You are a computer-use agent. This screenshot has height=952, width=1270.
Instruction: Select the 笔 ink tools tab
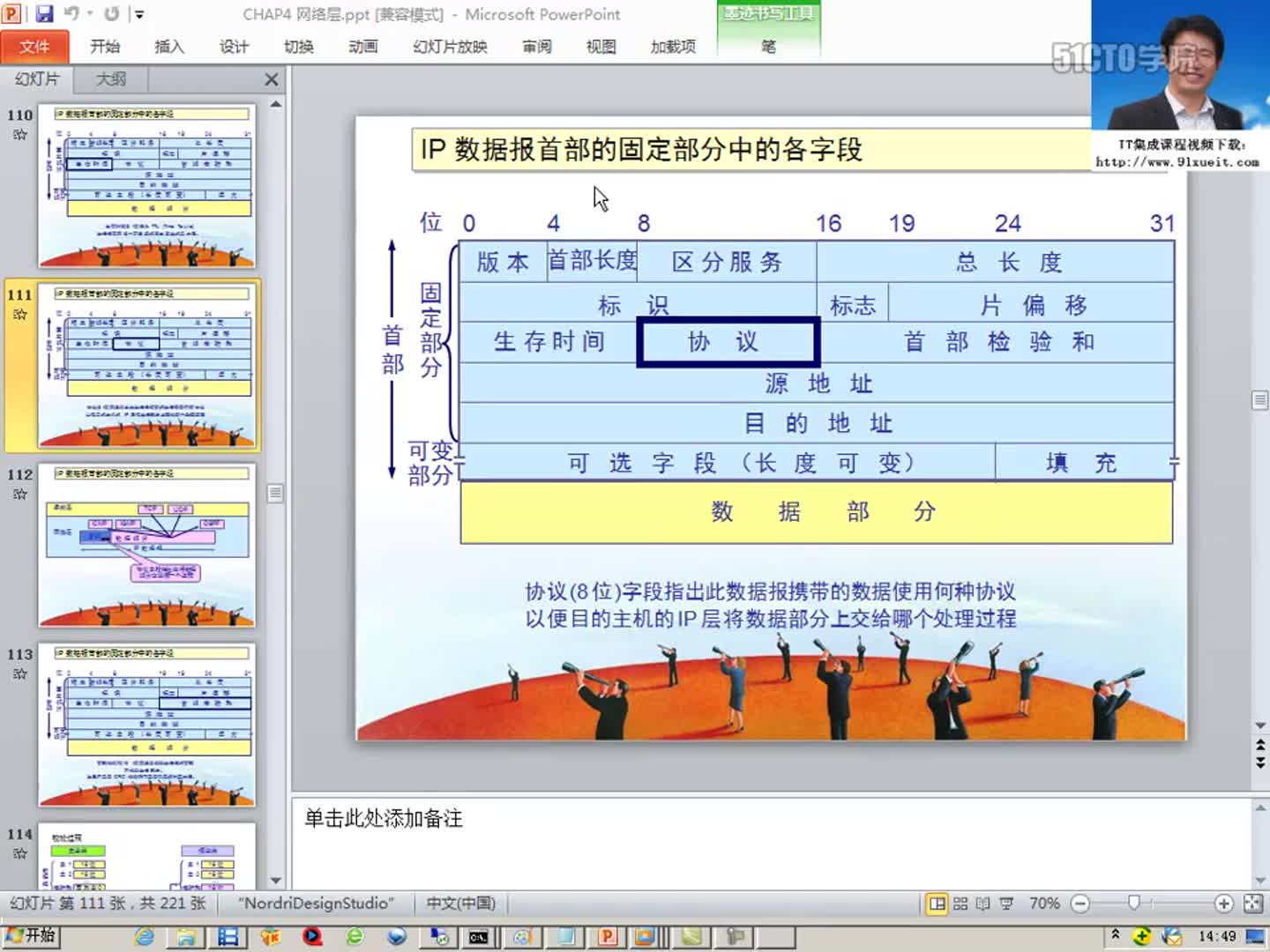pyautogui.click(x=769, y=47)
